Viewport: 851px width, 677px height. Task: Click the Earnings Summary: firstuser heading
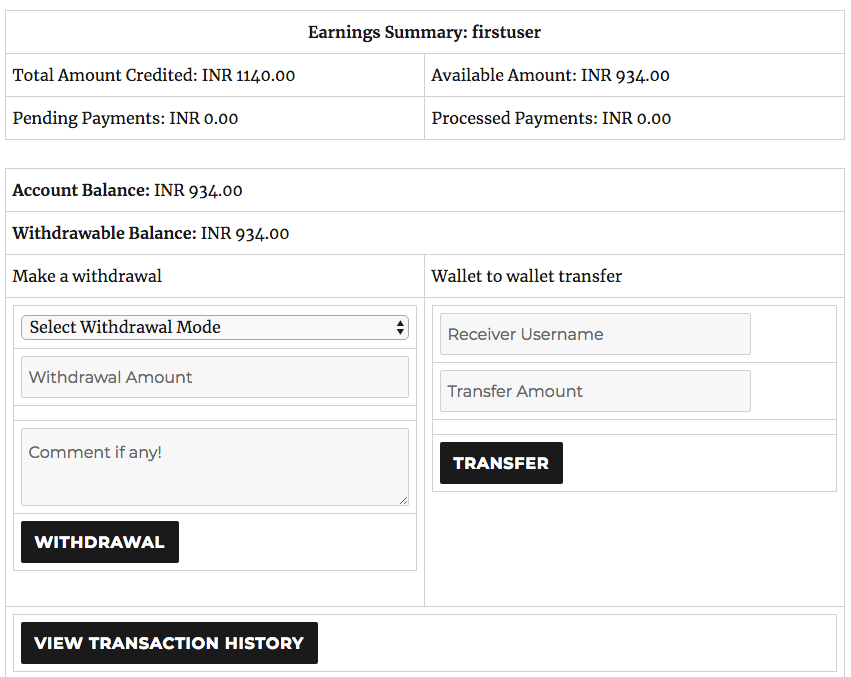(424, 32)
